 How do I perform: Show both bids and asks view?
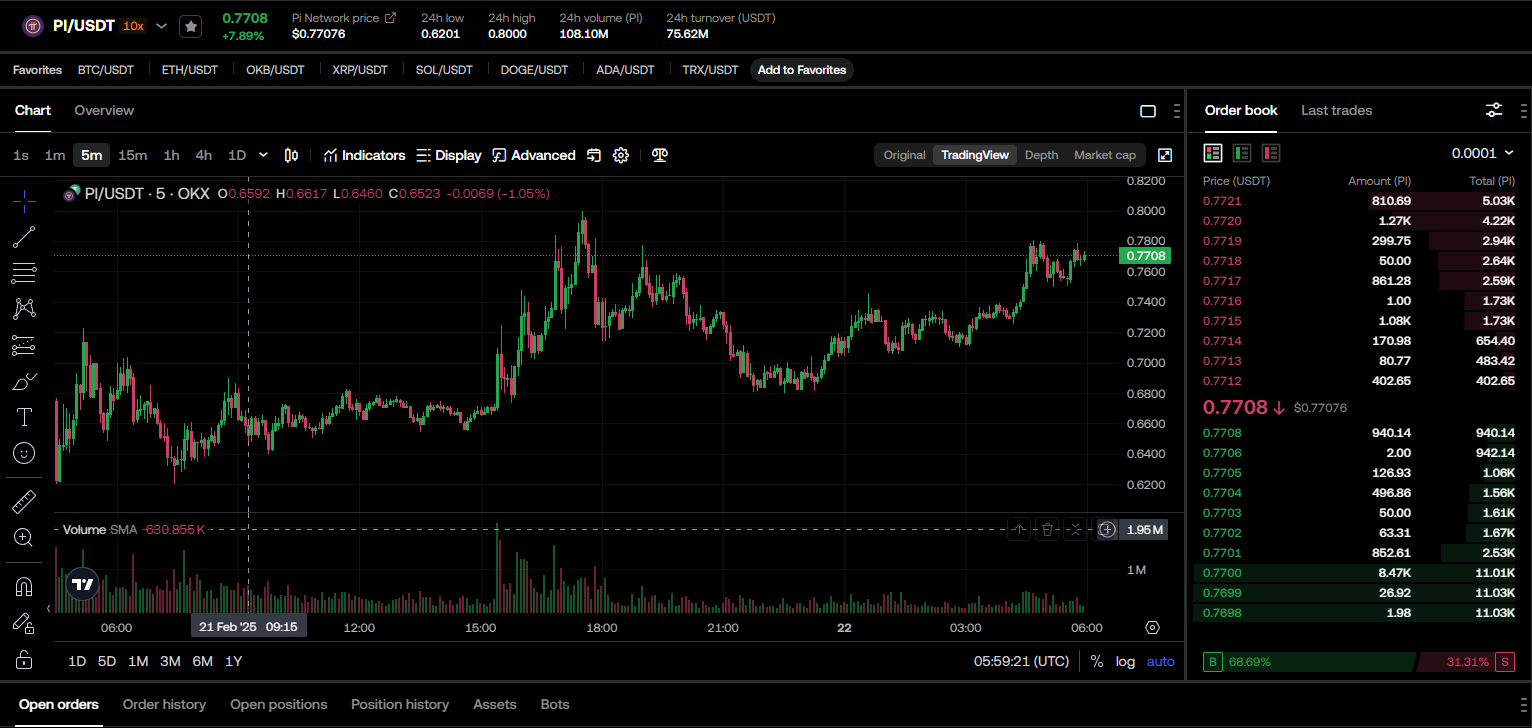click(1213, 153)
